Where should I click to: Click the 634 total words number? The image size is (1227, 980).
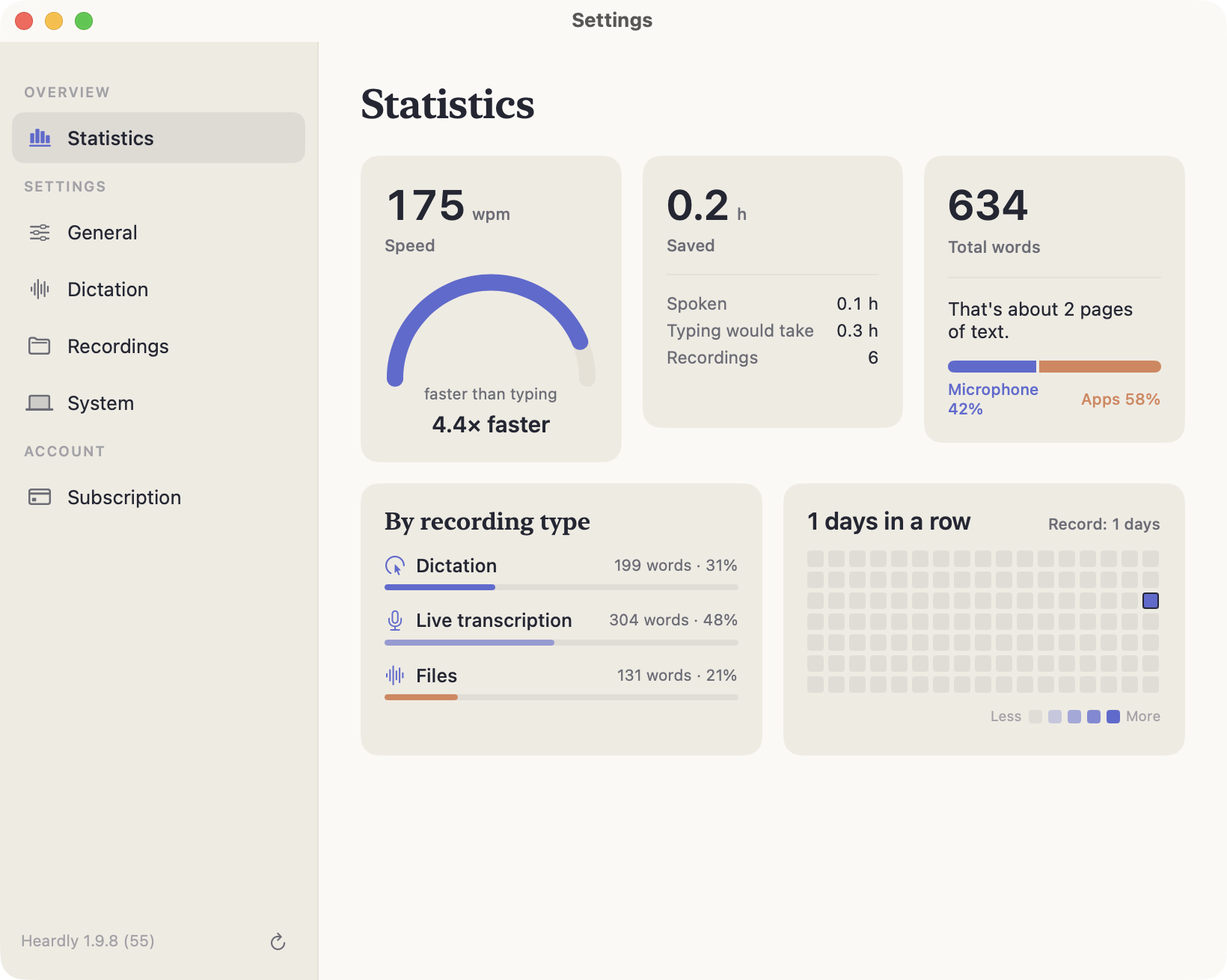[x=988, y=206]
